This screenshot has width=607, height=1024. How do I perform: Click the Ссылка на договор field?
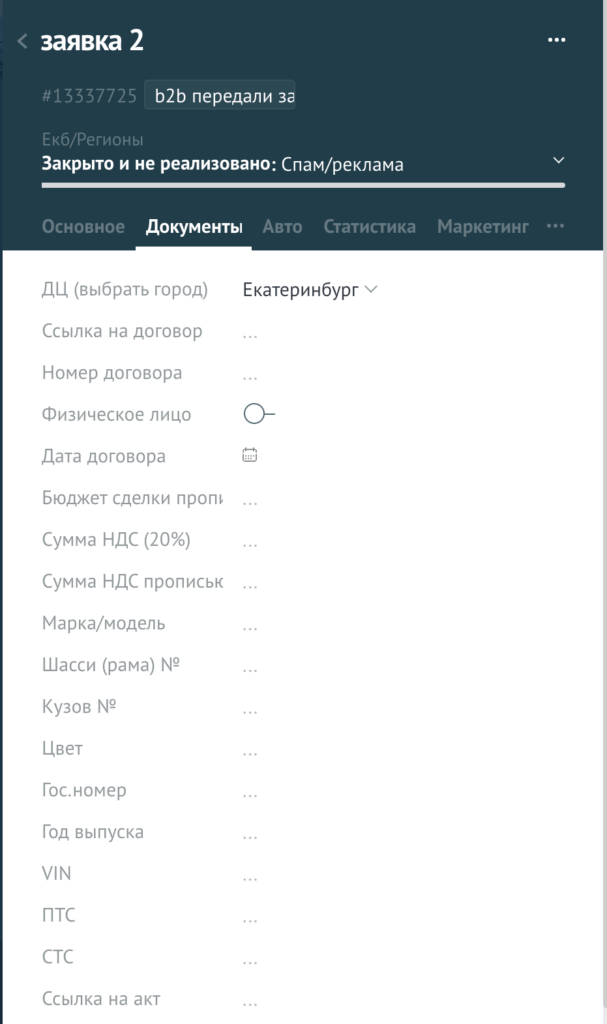point(250,332)
